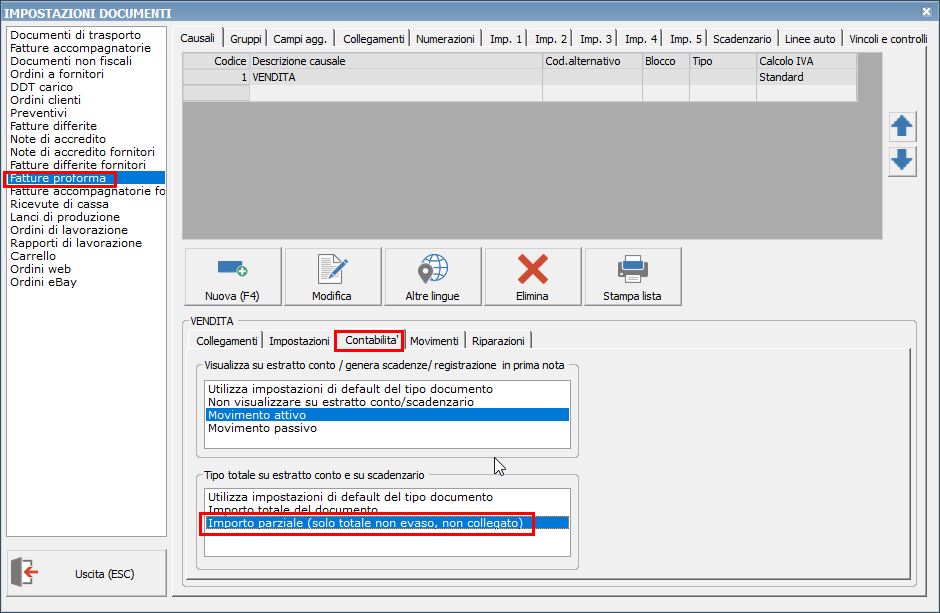940x613 pixels.
Task: Click the Descrizione causale column header
Action: tap(396, 61)
